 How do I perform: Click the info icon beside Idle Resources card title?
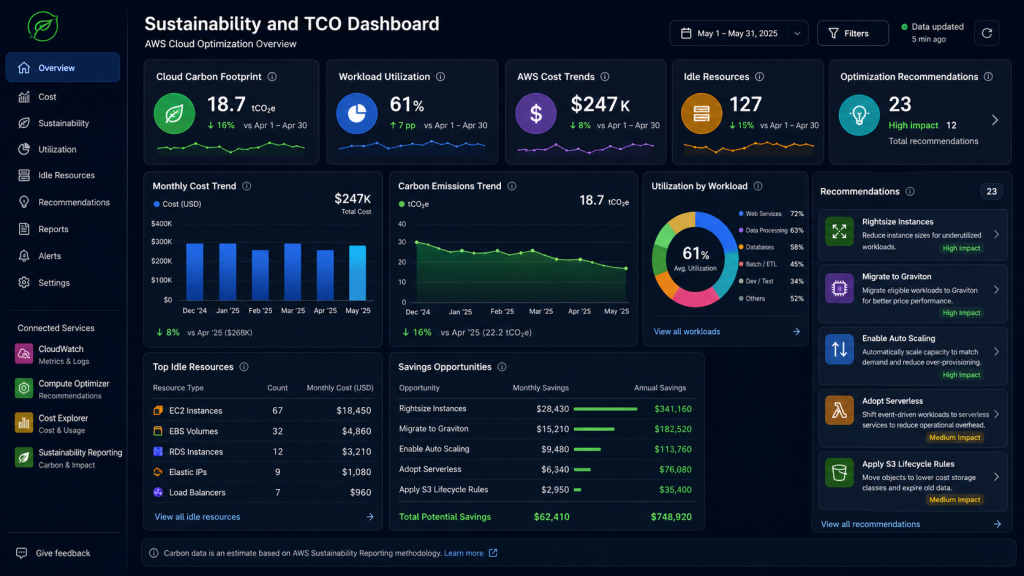760,76
